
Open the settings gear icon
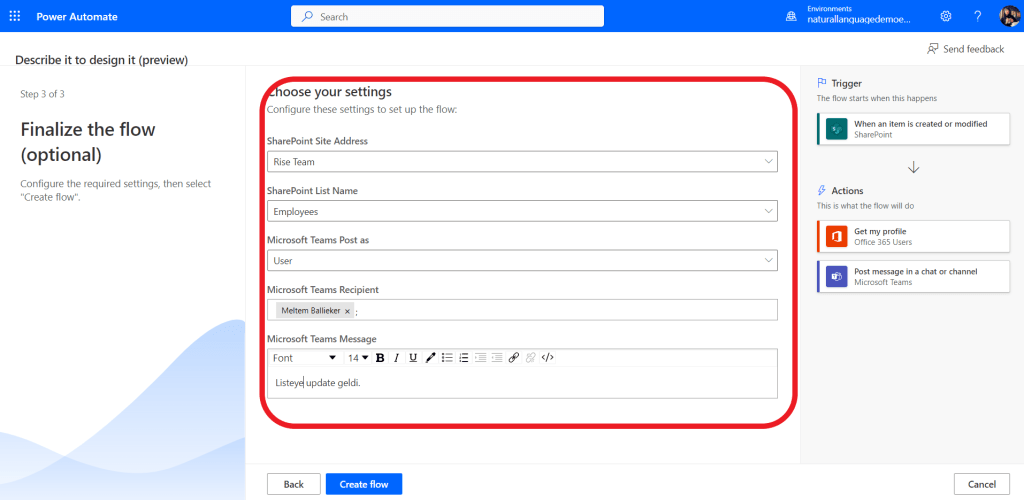946,16
